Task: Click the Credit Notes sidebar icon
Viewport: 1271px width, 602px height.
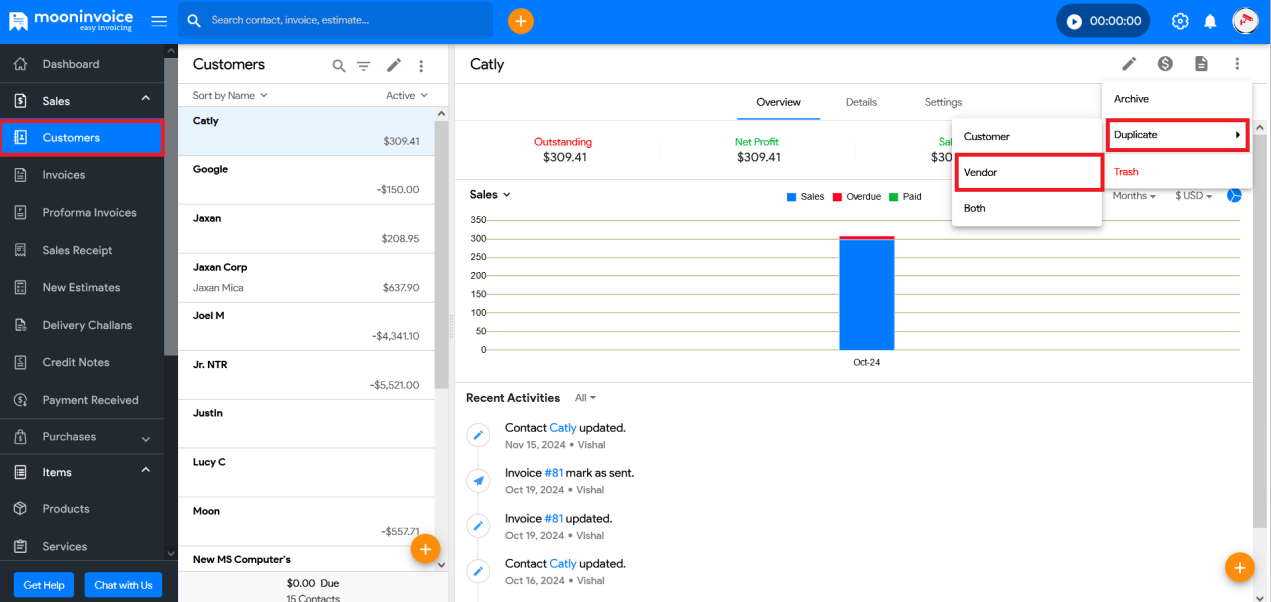Action: pos(20,362)
